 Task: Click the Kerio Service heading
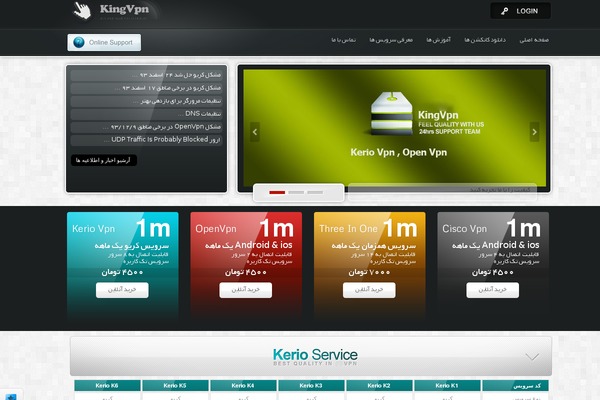pos(315,355)
